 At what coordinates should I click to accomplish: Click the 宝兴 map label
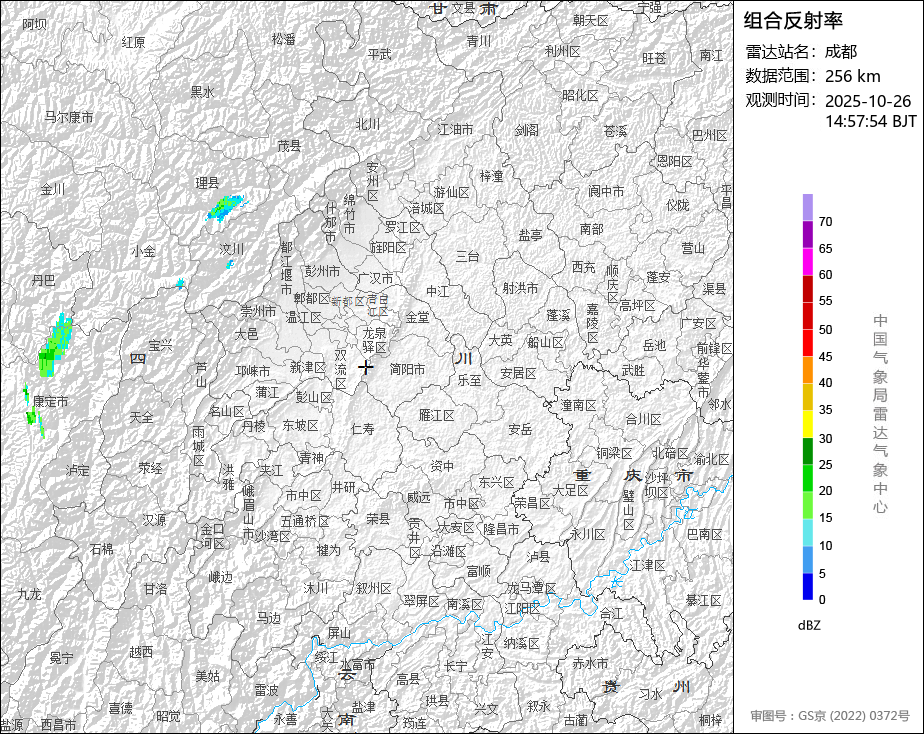(x=160, y=346)
